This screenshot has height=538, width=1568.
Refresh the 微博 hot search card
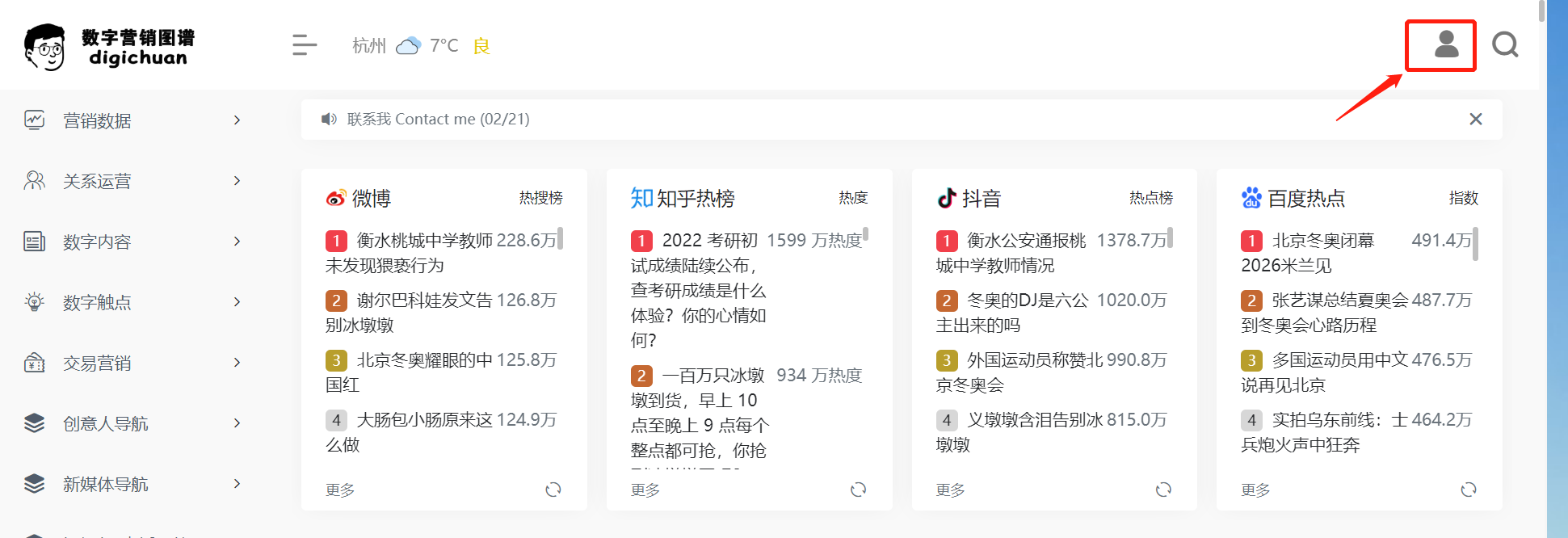(553, 490)
